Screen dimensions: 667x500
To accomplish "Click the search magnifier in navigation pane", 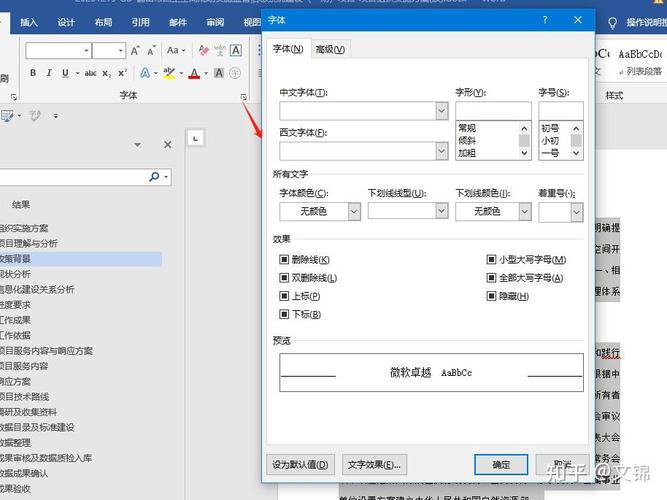I will point(154,176).
